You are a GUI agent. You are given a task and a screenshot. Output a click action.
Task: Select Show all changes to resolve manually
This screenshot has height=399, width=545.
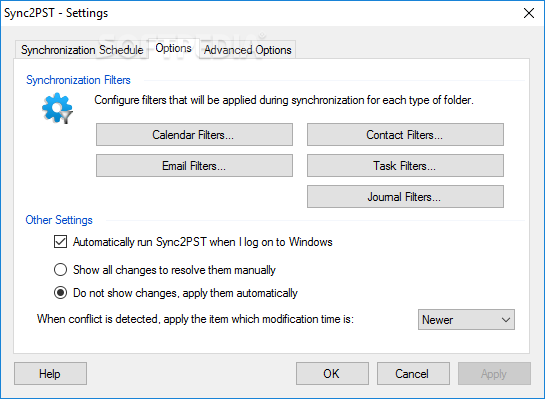[x=60, y=270]
